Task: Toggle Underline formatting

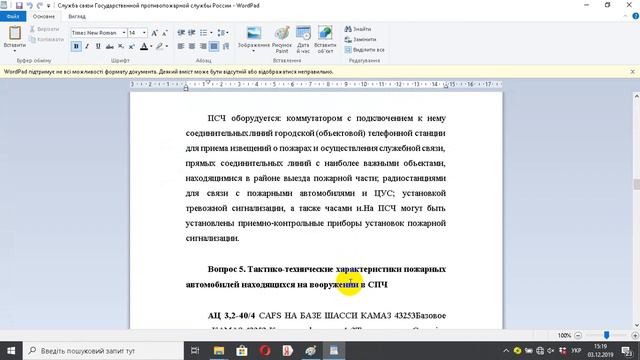Action: coord(98,47)
